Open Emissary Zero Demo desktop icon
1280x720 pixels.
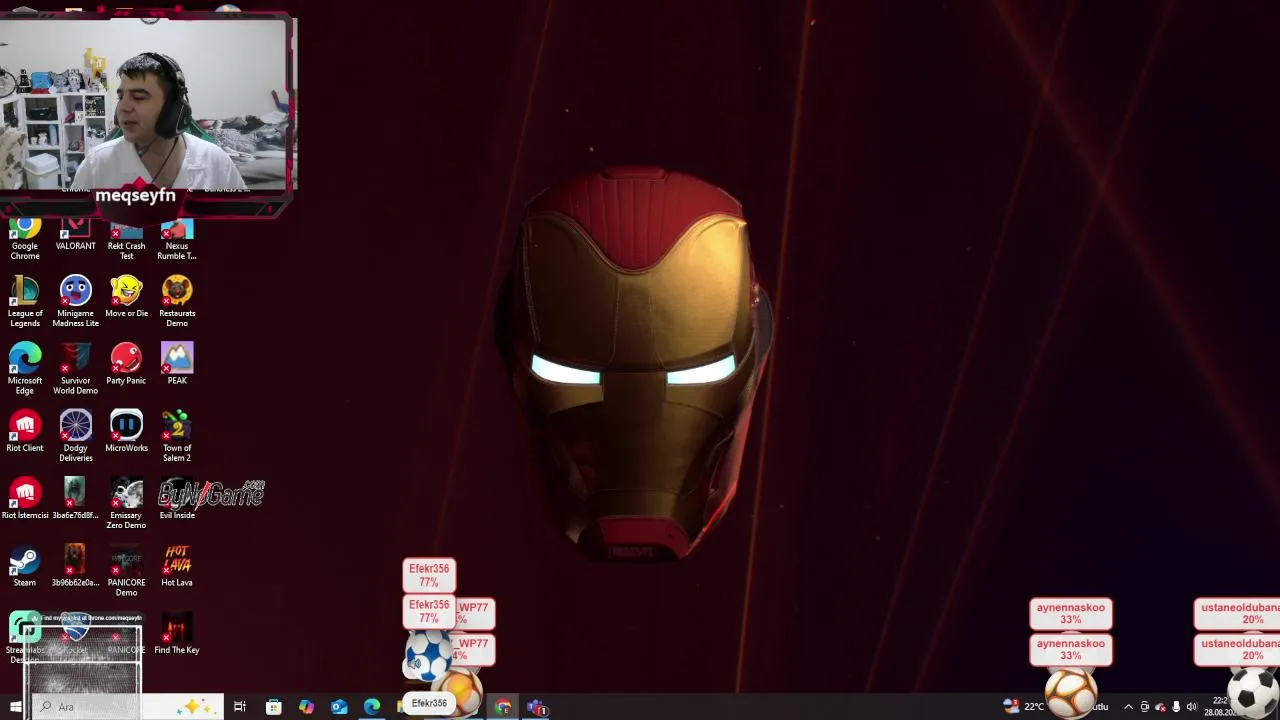126,503
